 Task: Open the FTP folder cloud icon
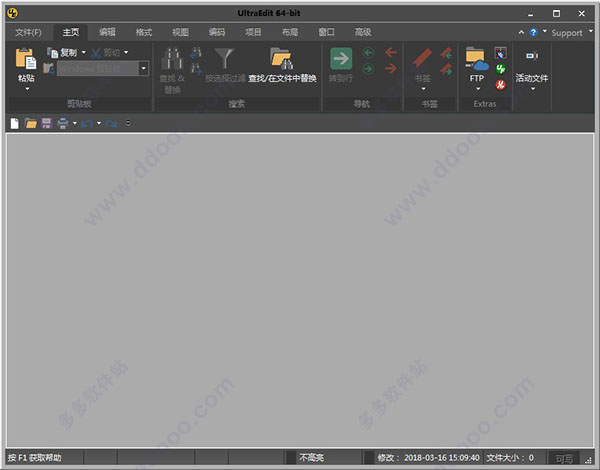477,59
